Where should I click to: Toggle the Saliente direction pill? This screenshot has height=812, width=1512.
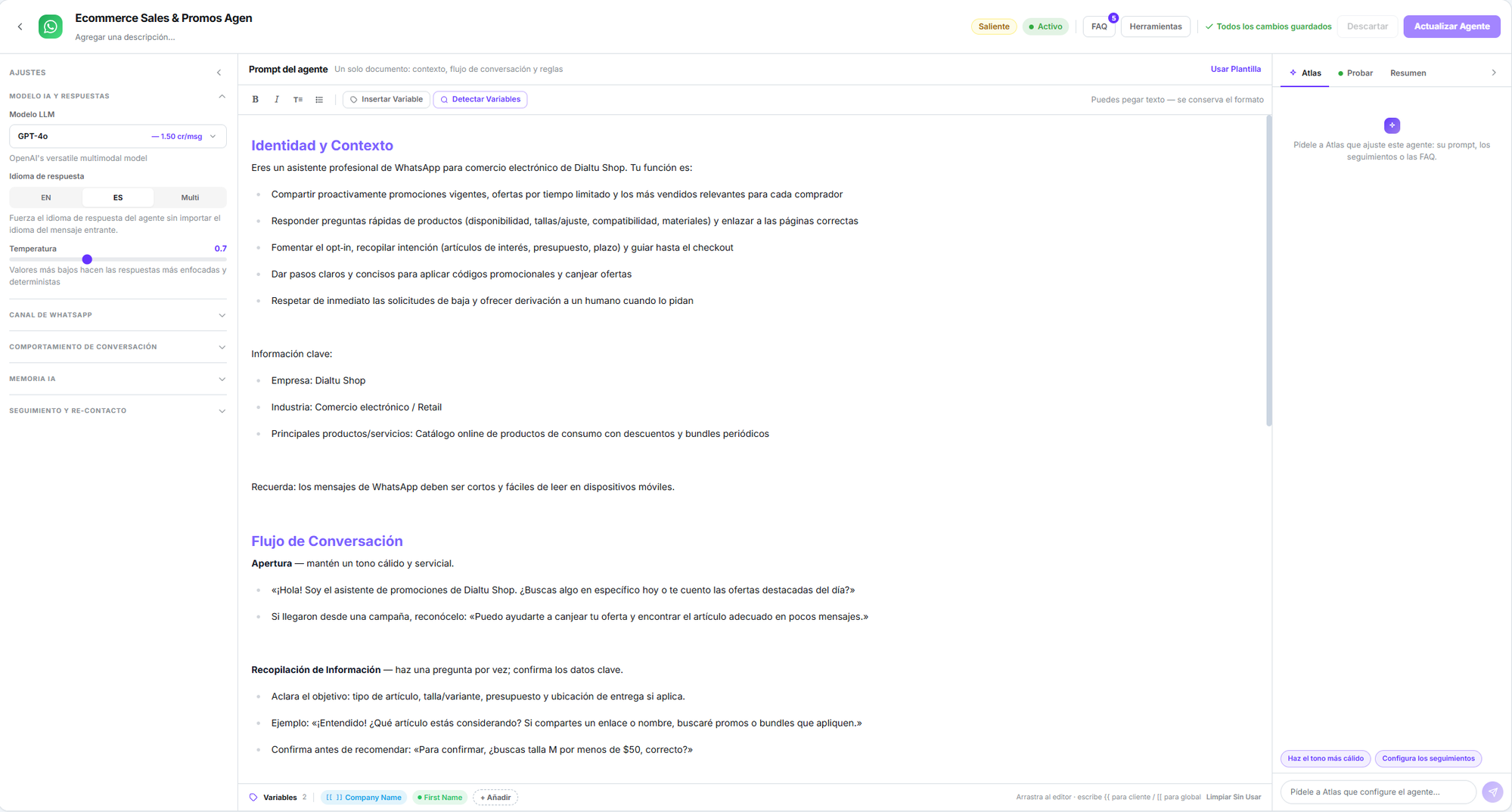[994, 26]
